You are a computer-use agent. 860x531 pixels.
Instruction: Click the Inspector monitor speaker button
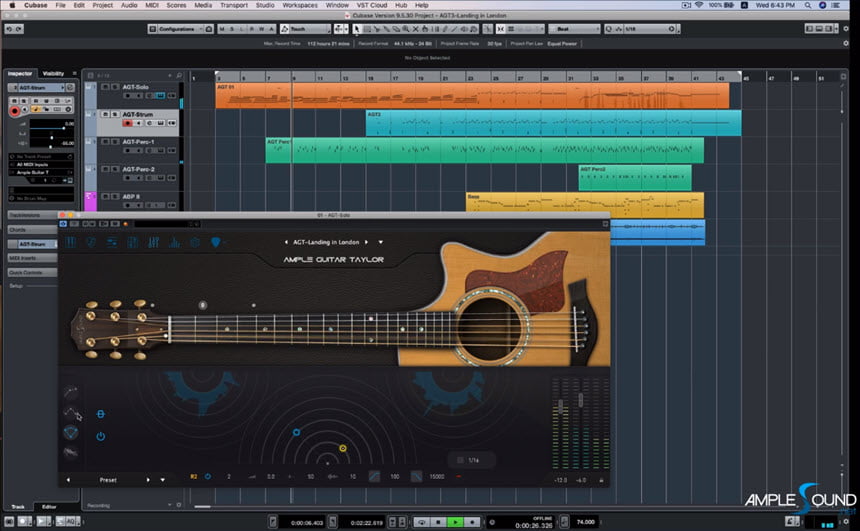click(x=25, y=110)
